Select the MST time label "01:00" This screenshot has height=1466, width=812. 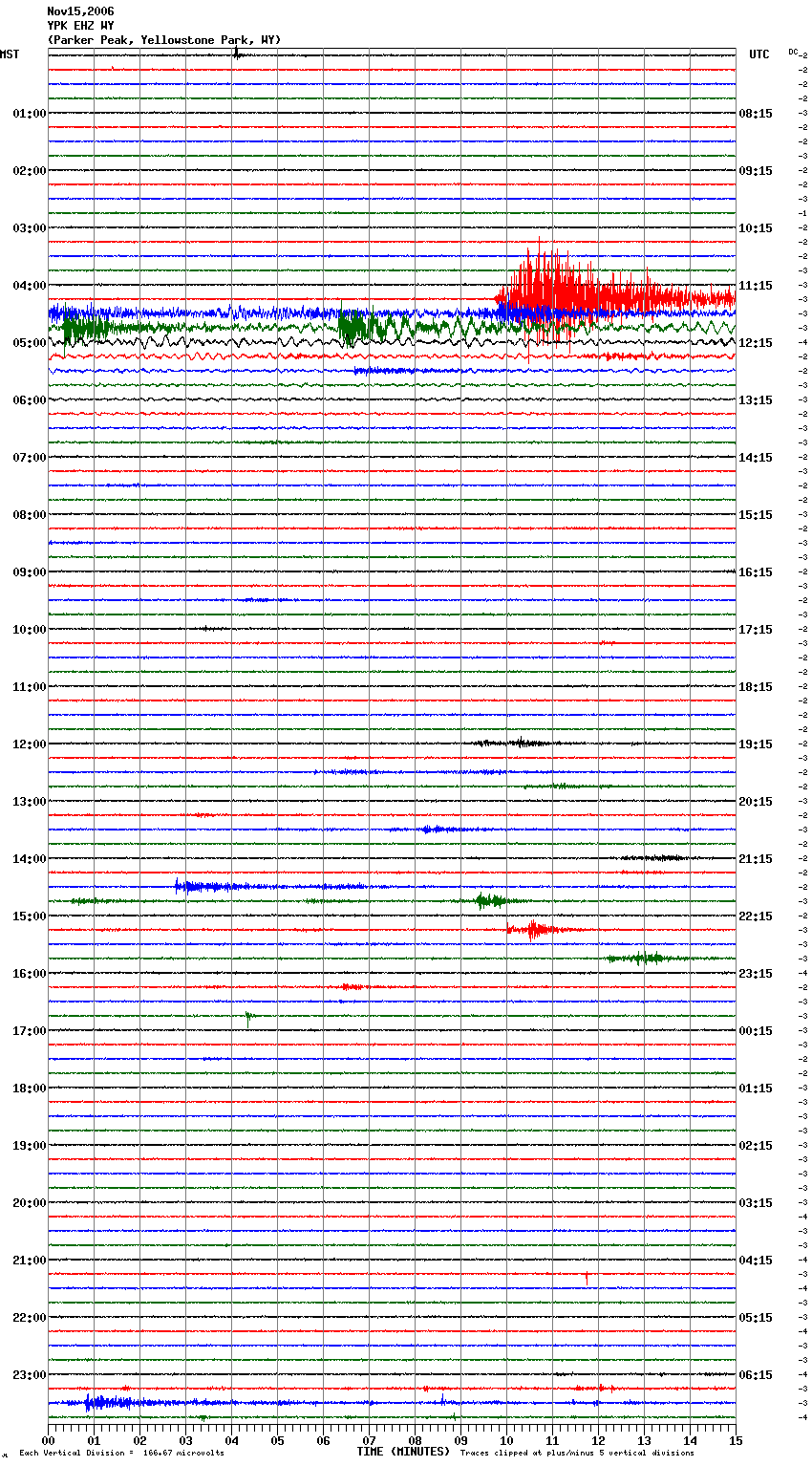[x=30, y=114]
